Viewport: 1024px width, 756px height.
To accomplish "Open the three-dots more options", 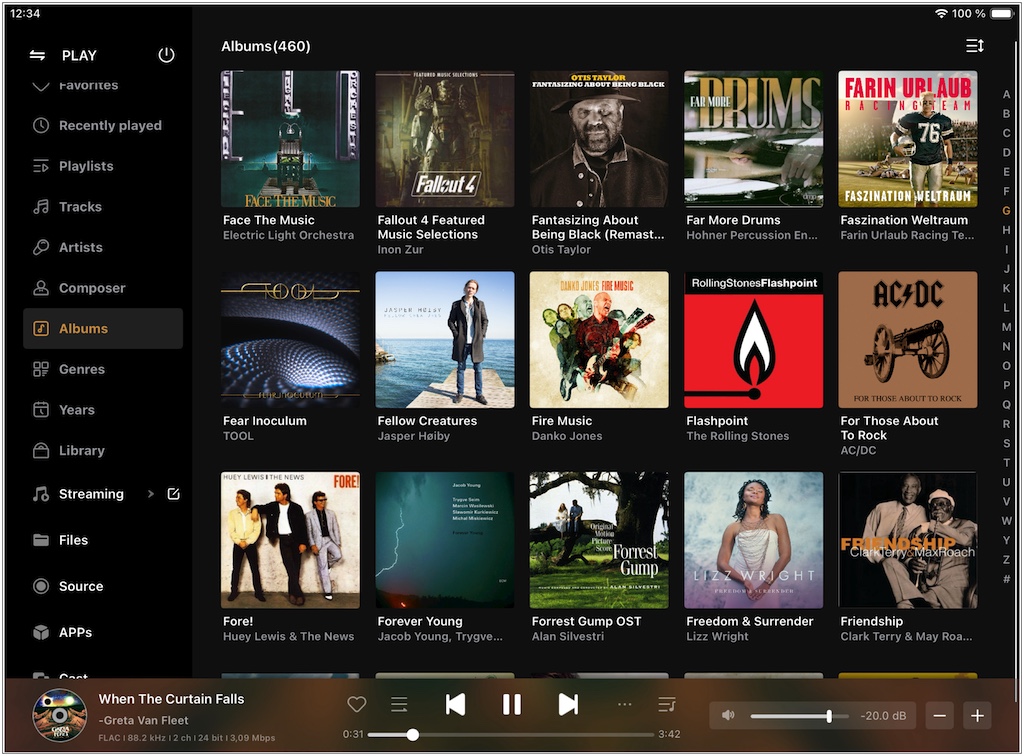I will tap(624, 704).
